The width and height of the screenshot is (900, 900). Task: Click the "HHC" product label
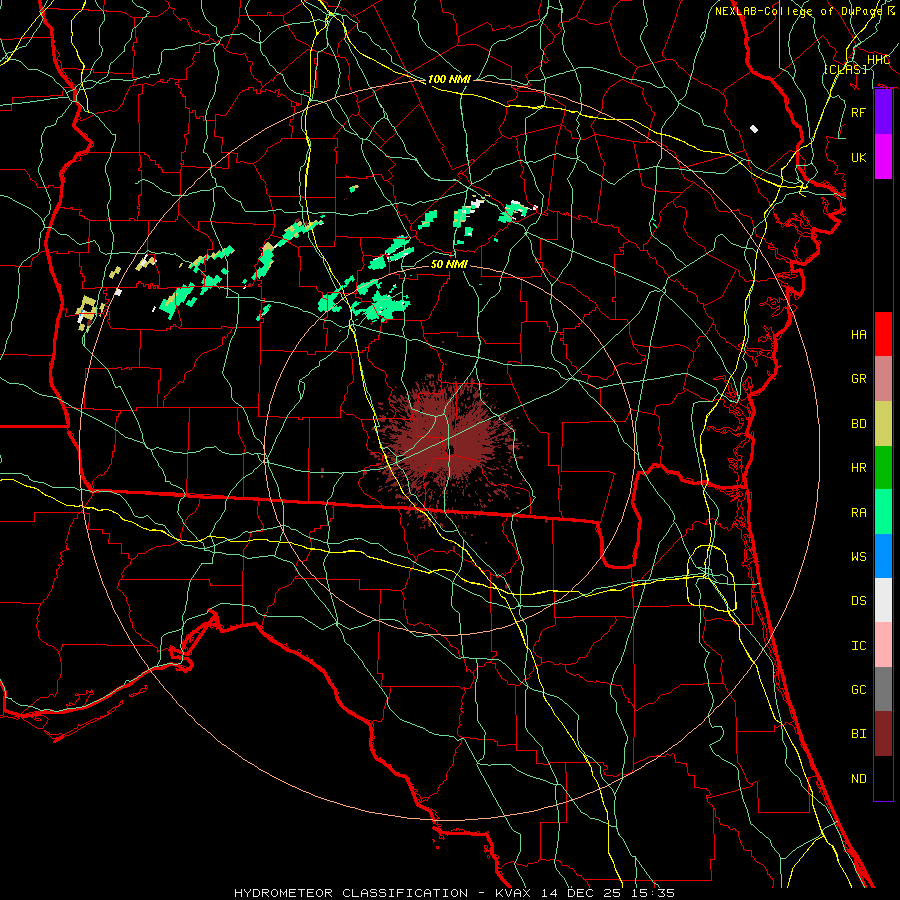[x=878, y=60]
